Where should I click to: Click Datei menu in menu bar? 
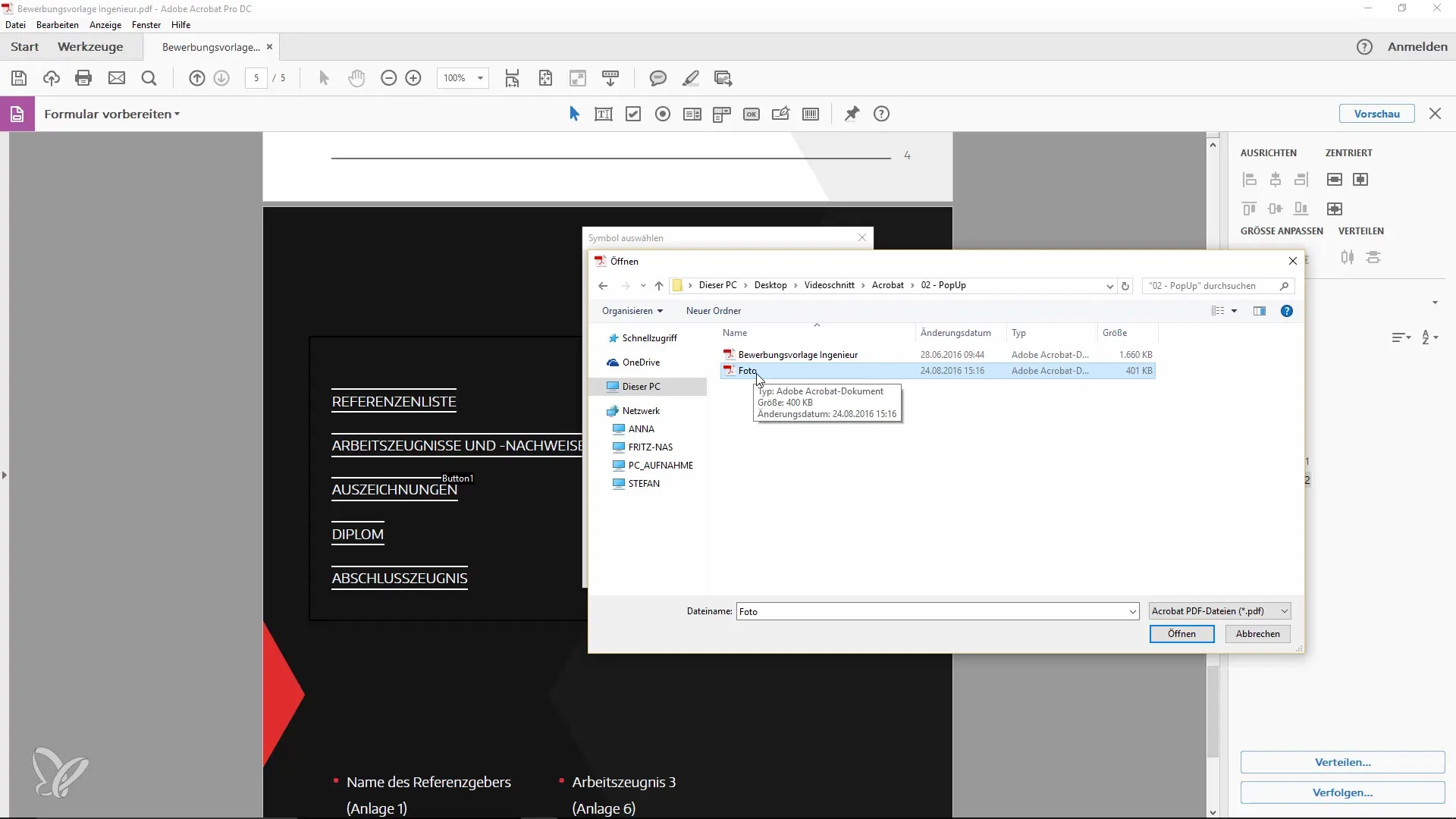[x=15, y=24]
